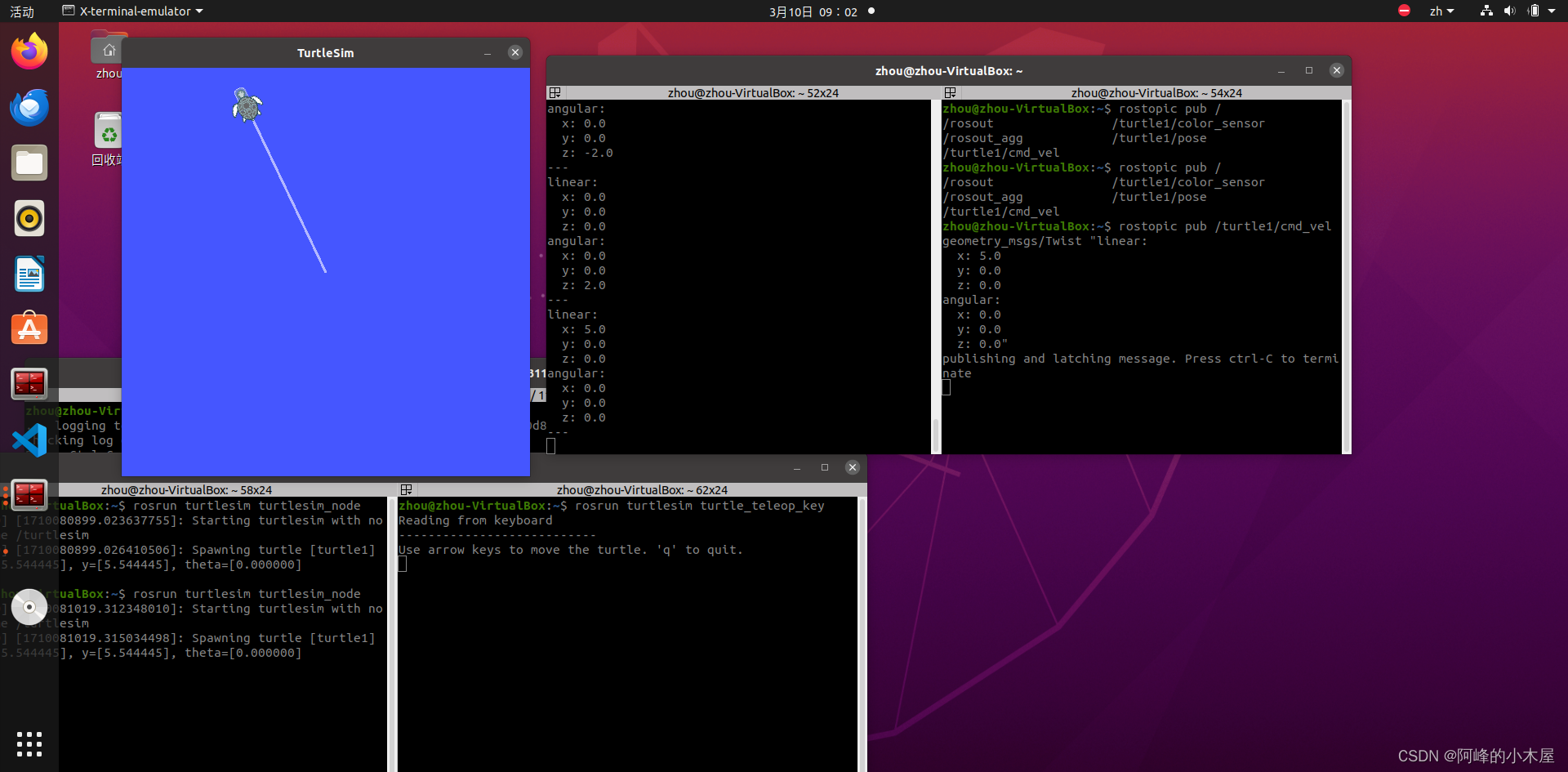Open the date and time calendar menu
Viewport: 1568px width, 772px height.
[813, 11]
